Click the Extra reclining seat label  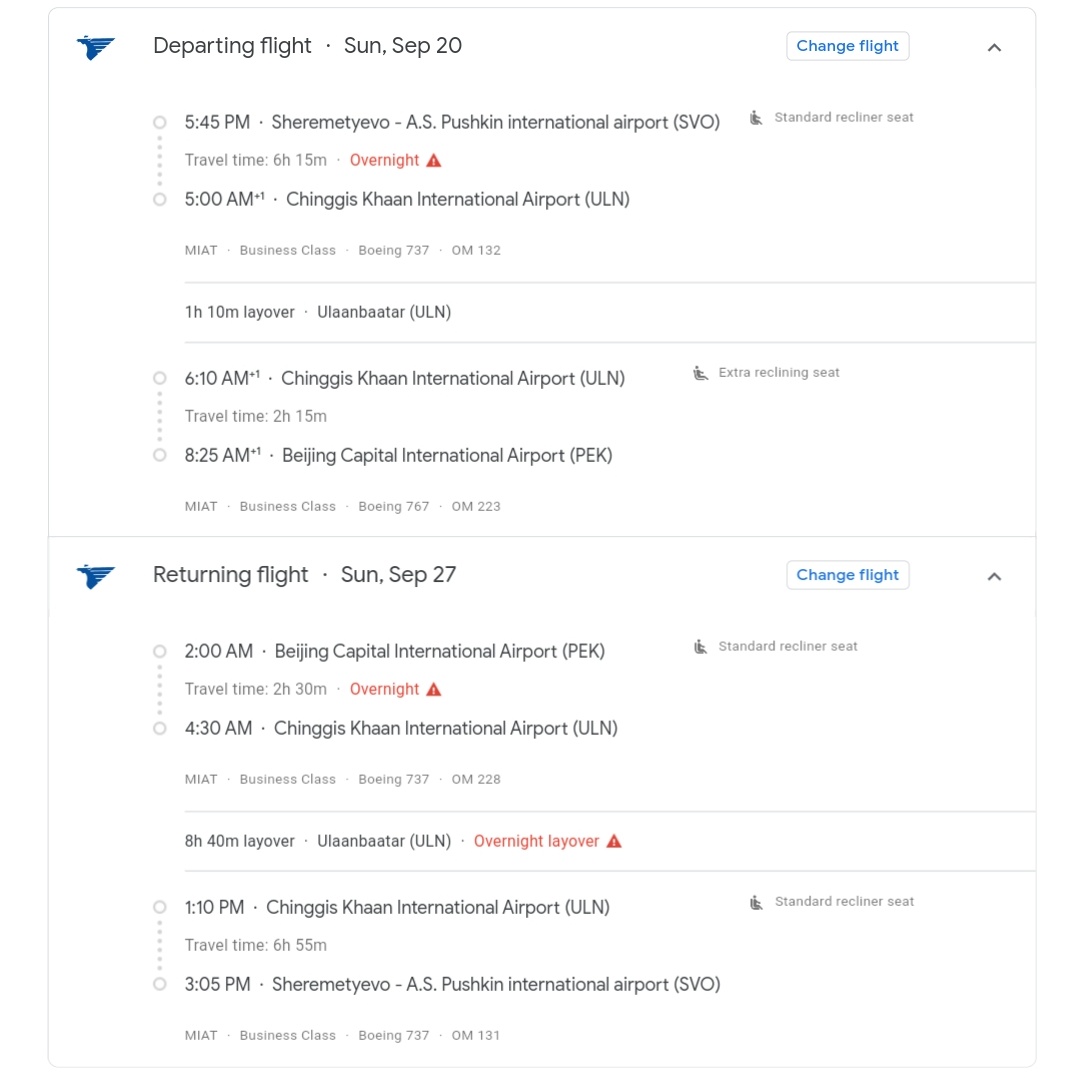pyautogui.click(x=779, y=373)
